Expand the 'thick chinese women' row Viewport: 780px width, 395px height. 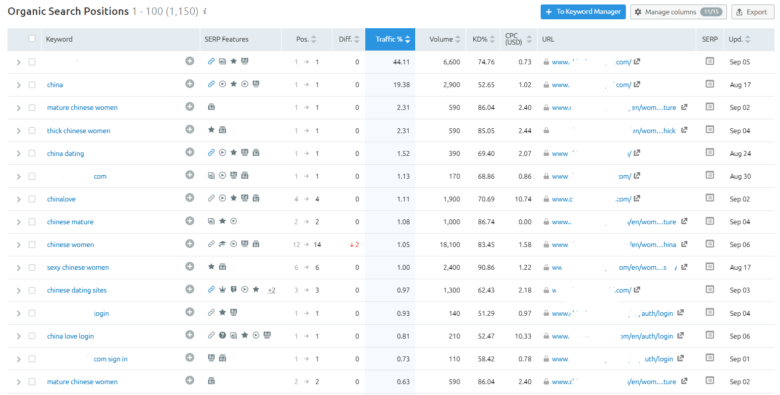point(18,131)
